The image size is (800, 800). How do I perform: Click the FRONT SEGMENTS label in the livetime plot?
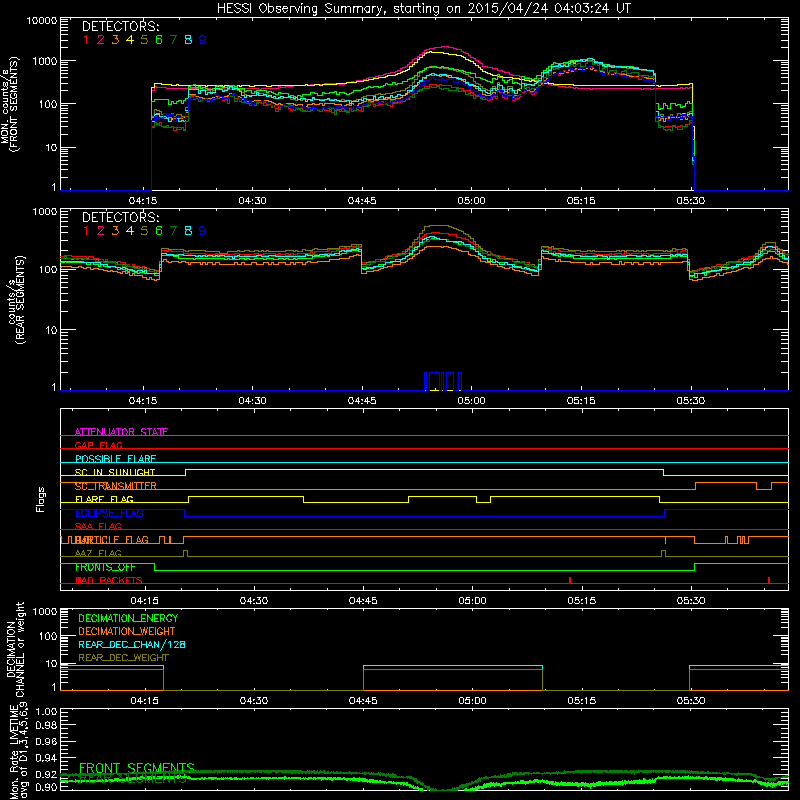pyautogui.click(x=137, y=768)
